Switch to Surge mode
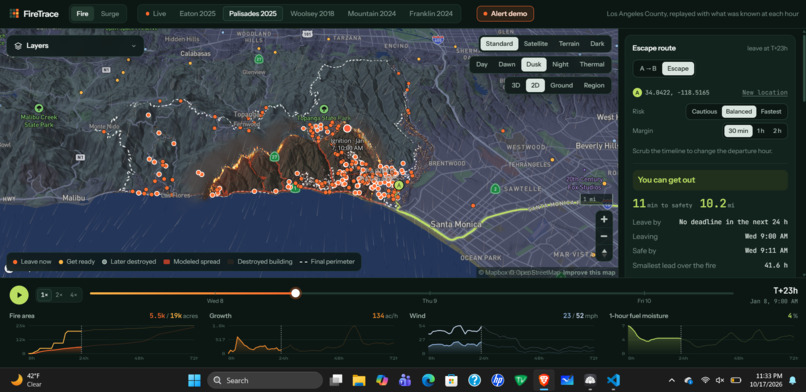 click(110, 14)
